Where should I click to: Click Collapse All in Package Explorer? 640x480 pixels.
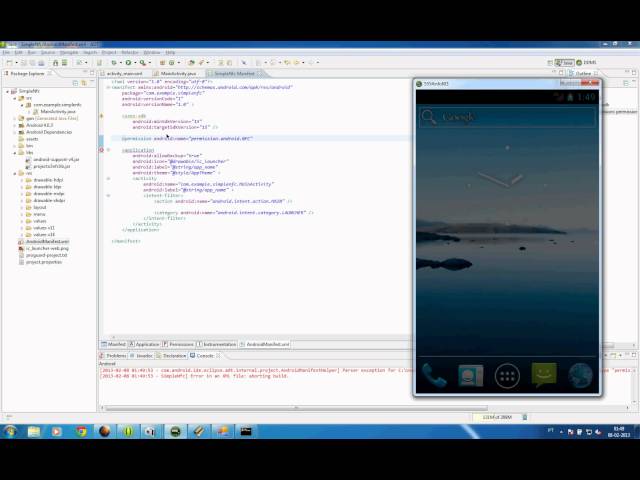[x=75, y=83]
